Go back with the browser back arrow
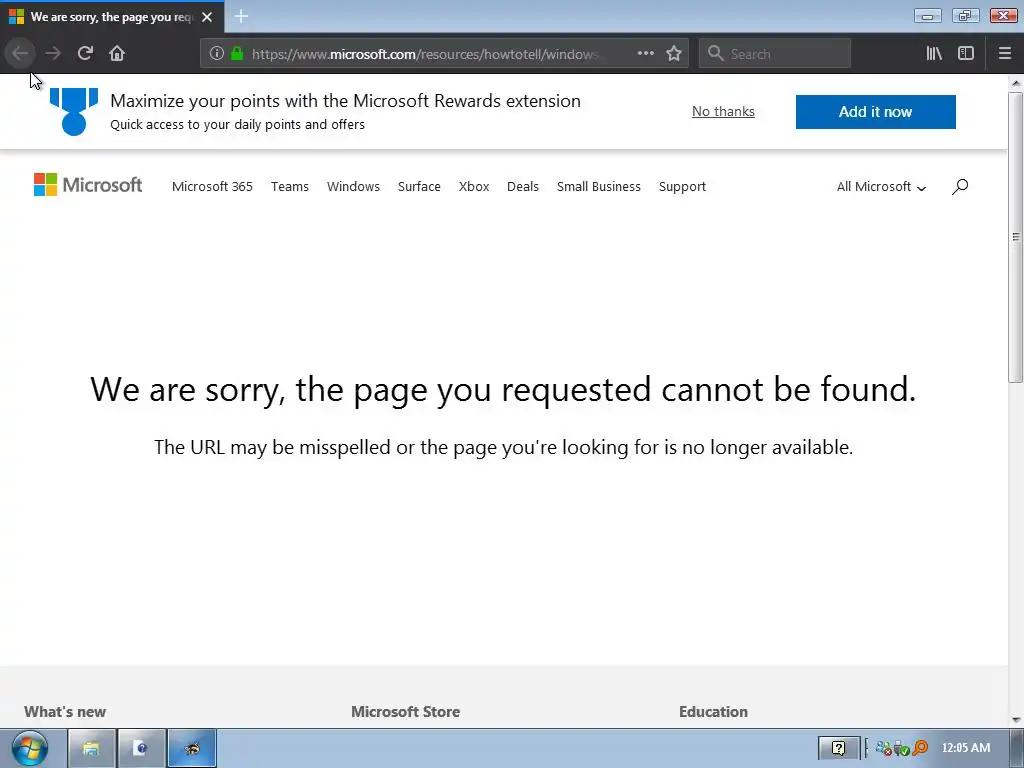The width and height of the screenshot is (1024, 768). click(x=20, y=53)
